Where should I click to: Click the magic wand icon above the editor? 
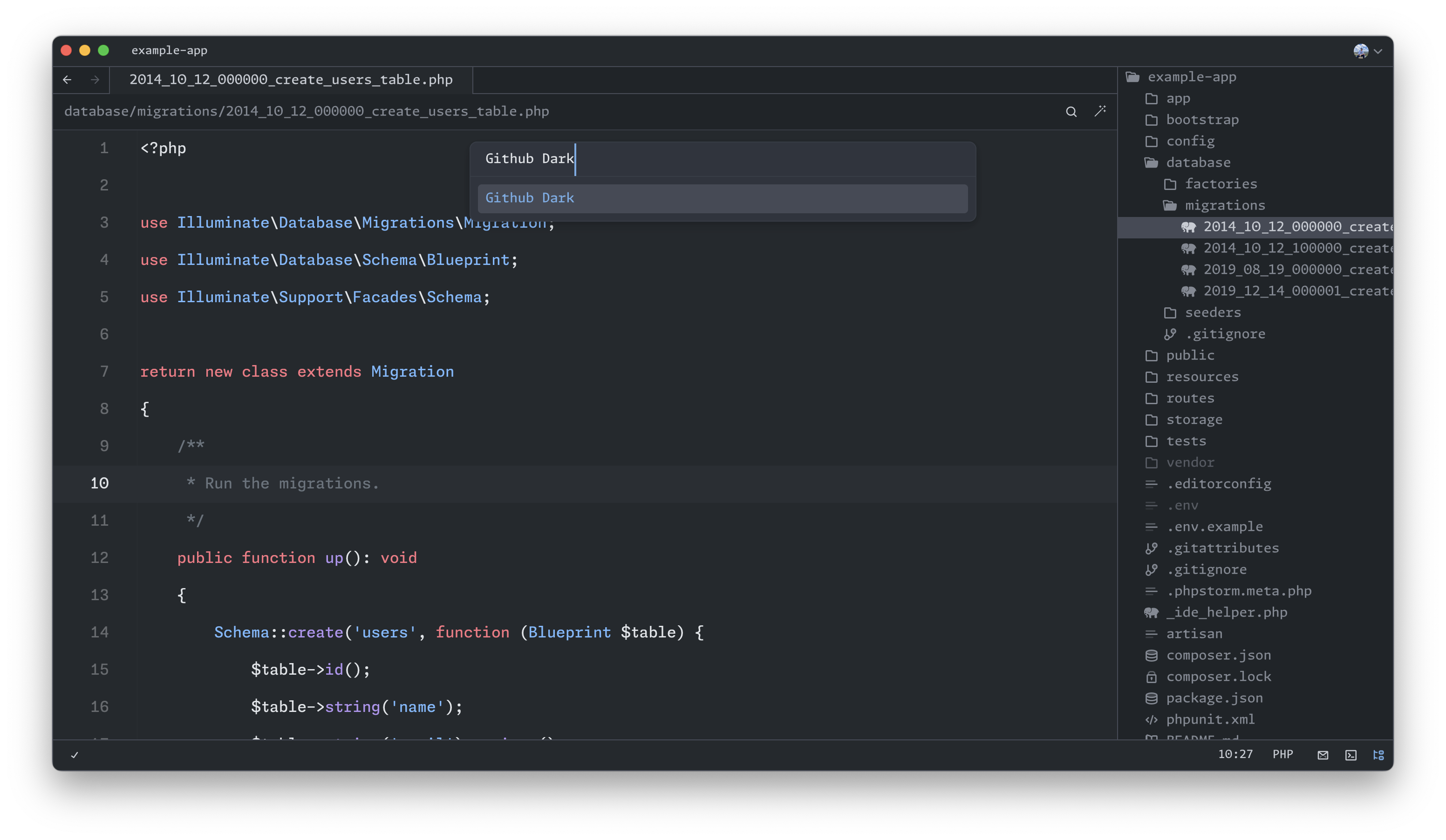1099,111
